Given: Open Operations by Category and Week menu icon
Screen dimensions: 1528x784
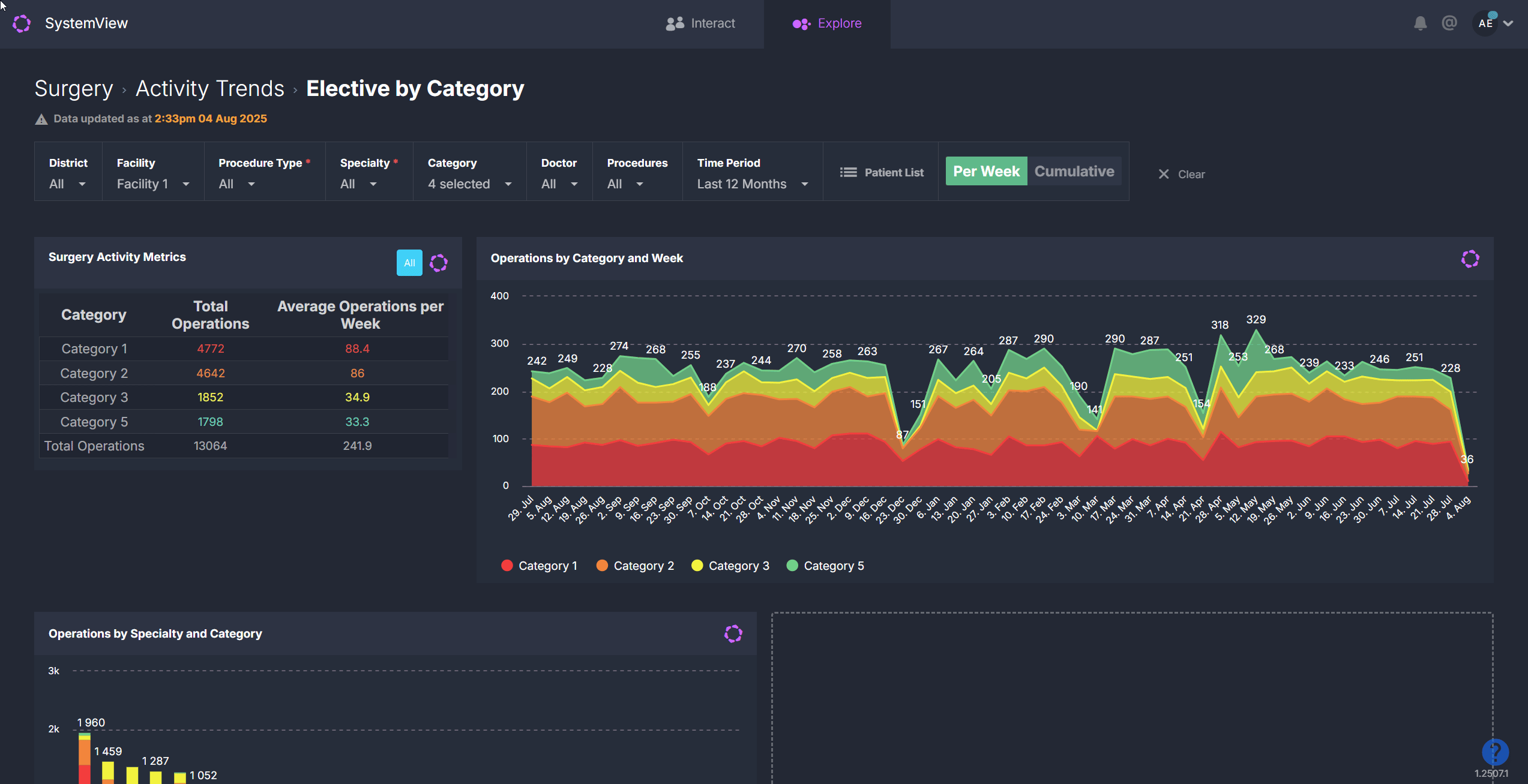Looking at the screenshot, I should pos(1470,259).
